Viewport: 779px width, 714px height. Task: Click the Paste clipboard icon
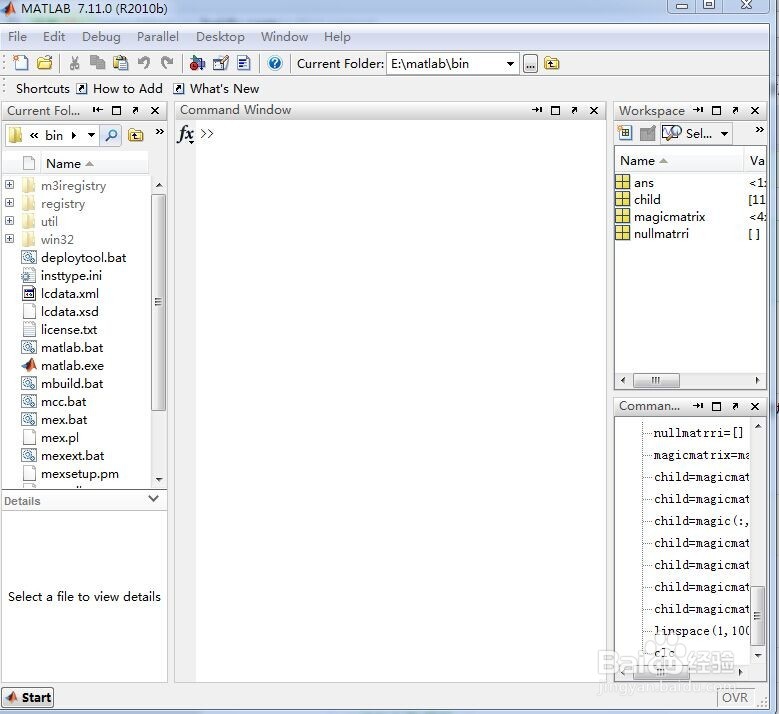[121, 63]
